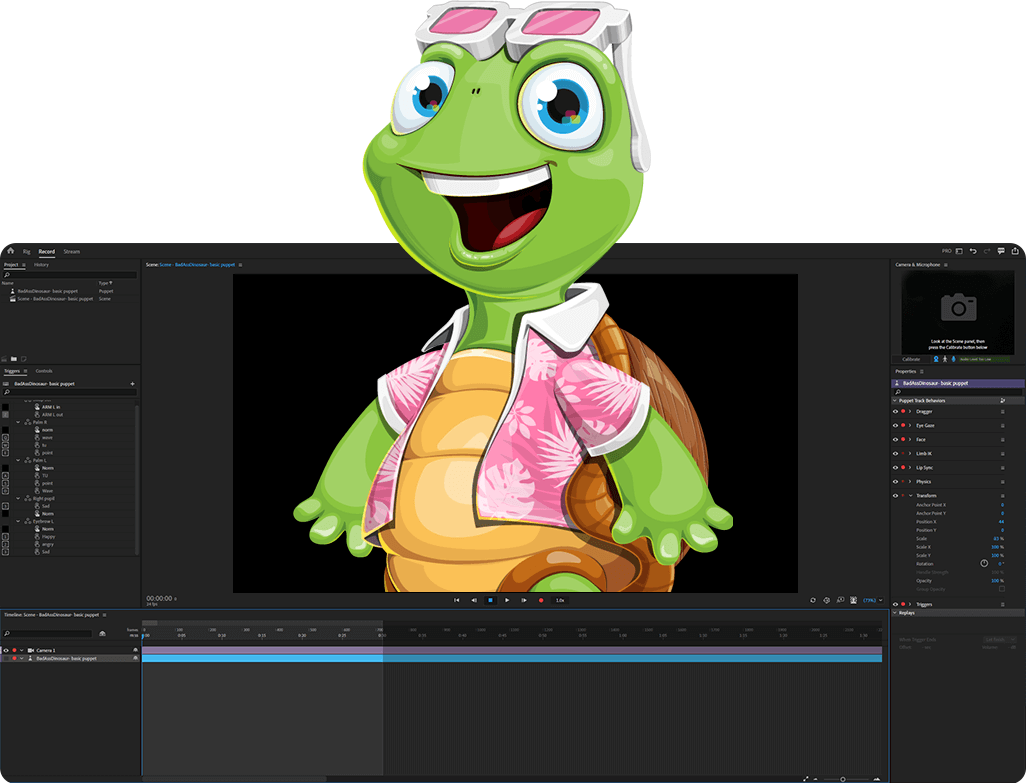1026x783 pixels.
Task: Click the Calibrate button in the camera panel
Action: point(911,359)
